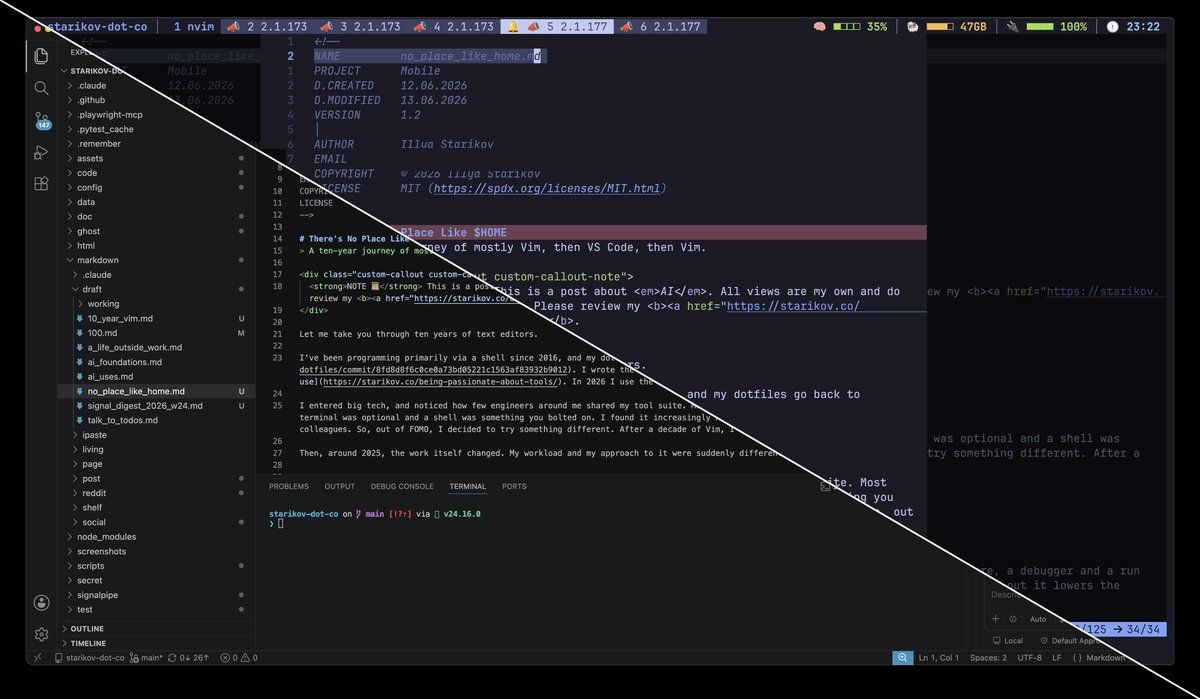This screenshot has width=1200, height=699.
Task: Open 100.md in the explorer
Action: click(103, 333)
